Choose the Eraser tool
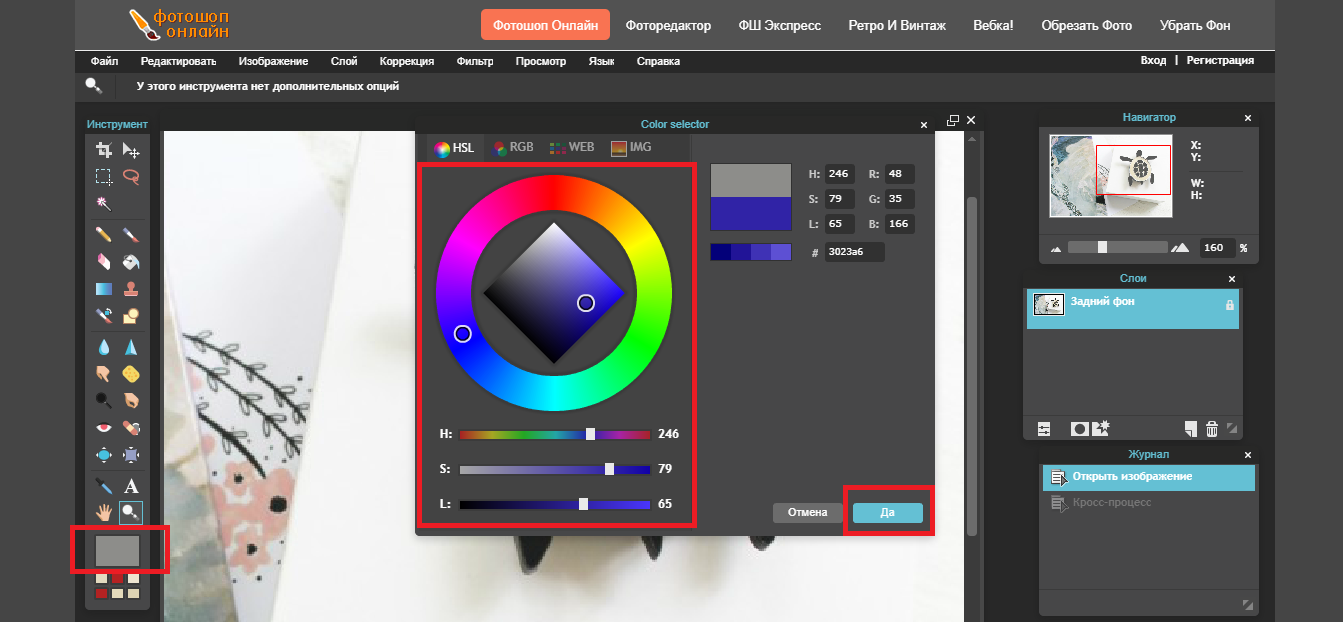Viewport: 1343px width, 622px height. click(103, 261)
